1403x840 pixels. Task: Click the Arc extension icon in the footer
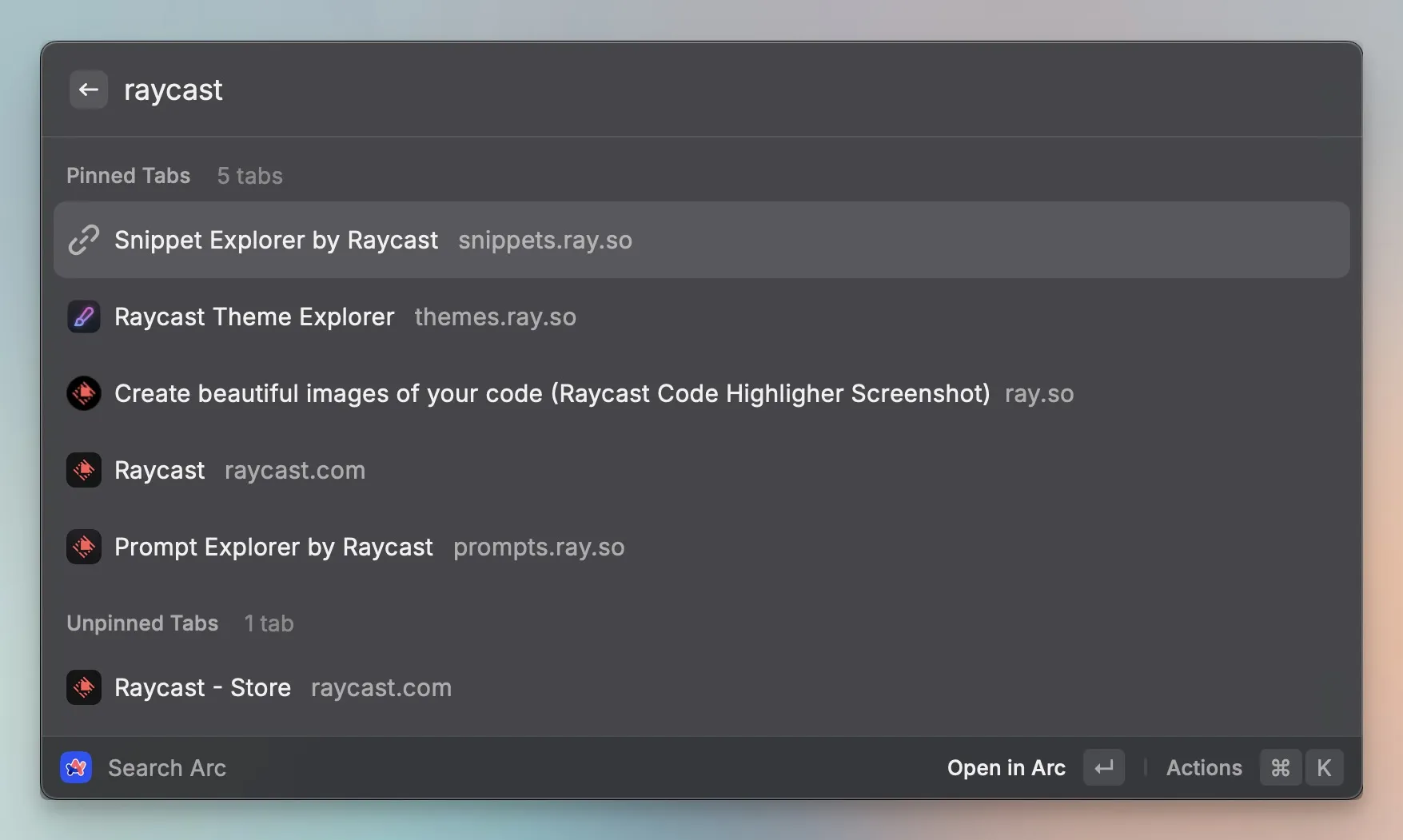tap(76, 767)
